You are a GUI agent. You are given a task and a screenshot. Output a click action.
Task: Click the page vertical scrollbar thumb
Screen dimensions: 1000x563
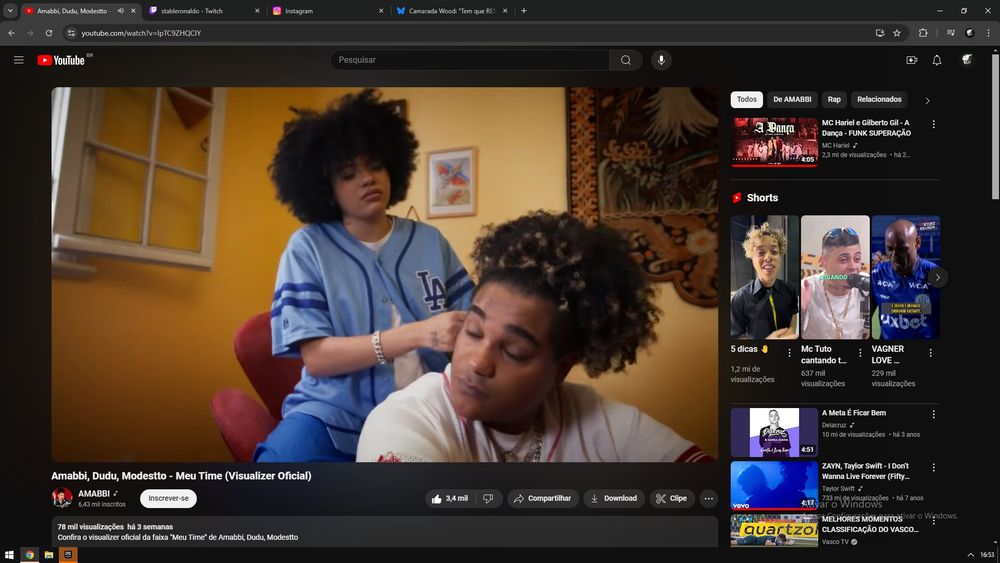click(x=995, y=128)
